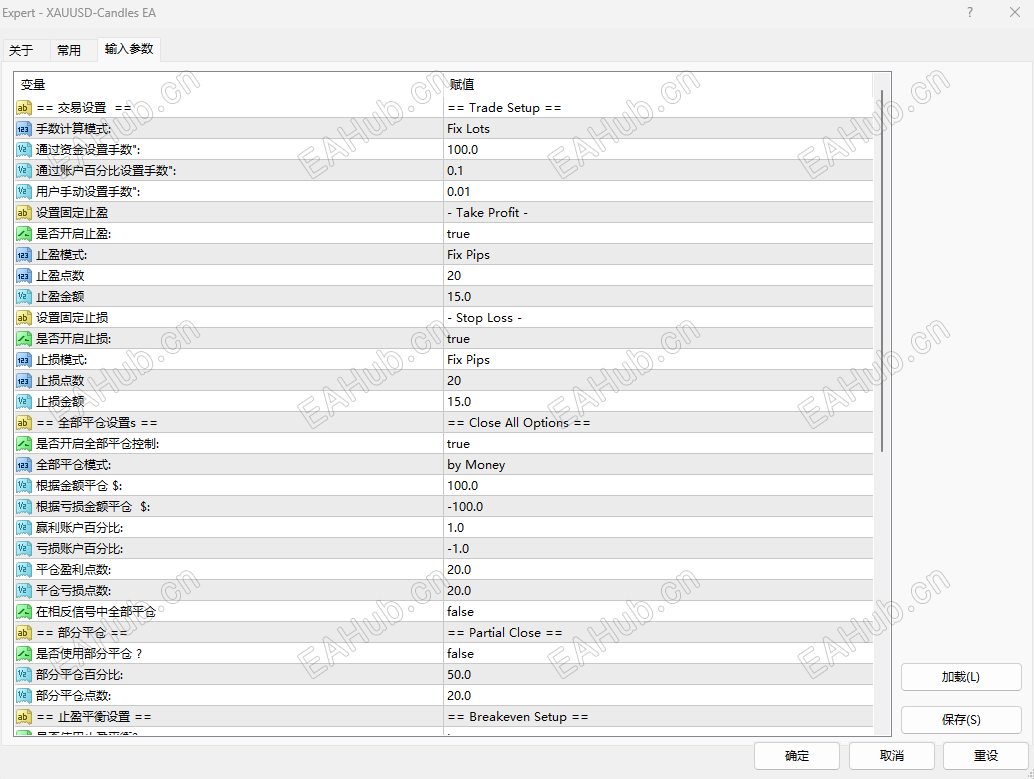Viewport: 1034px width, 779px height.
Task: Toggle the false value for 是否使用部分平仓
Action: 658,654
